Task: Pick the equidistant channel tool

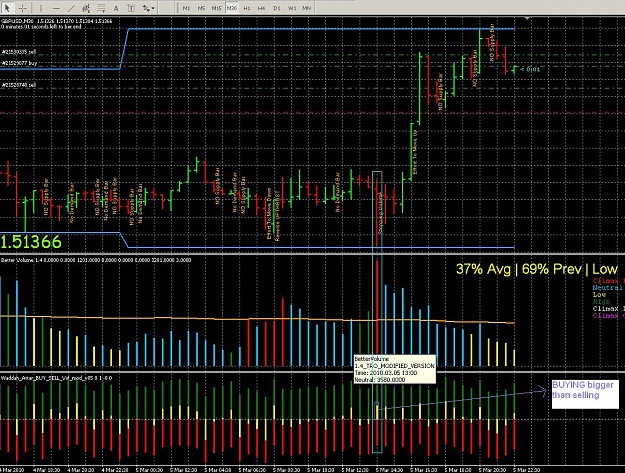Action: (86, 8)
